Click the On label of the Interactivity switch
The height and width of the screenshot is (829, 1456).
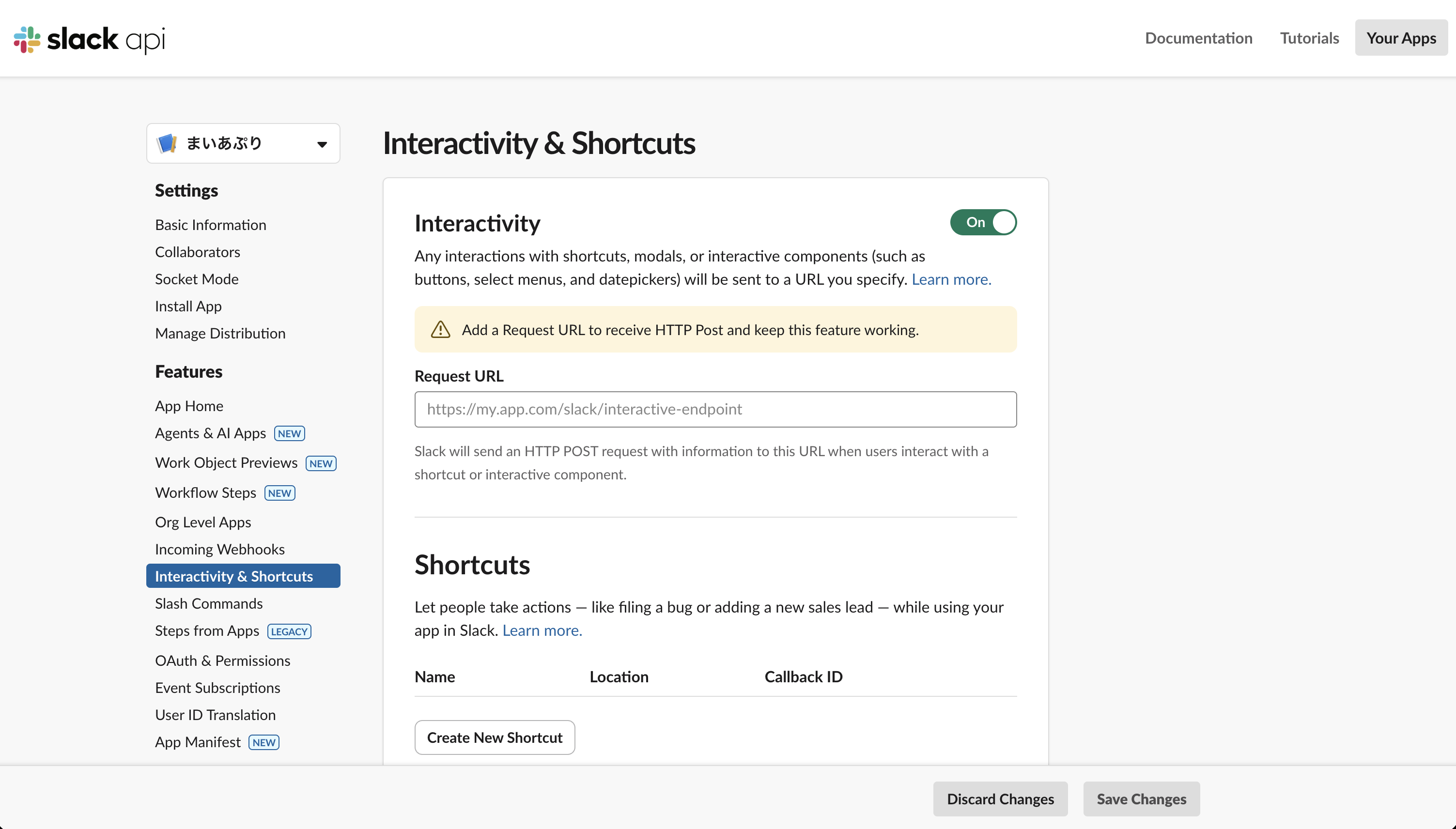coord(975,222)
